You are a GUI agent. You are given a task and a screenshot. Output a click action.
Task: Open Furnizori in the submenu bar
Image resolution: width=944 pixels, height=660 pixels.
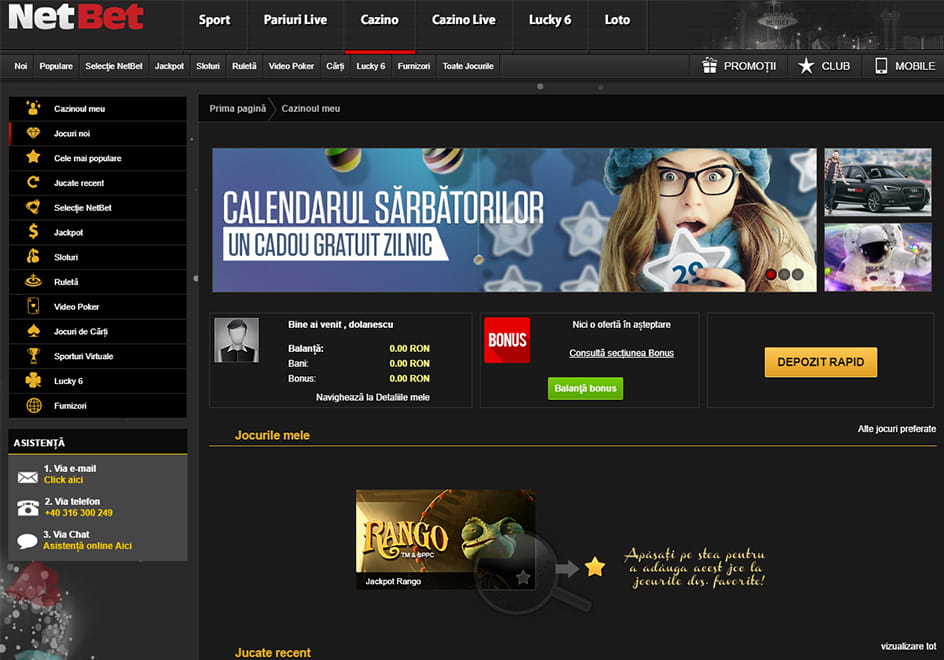pyautogui.click(x=414, y=66)
